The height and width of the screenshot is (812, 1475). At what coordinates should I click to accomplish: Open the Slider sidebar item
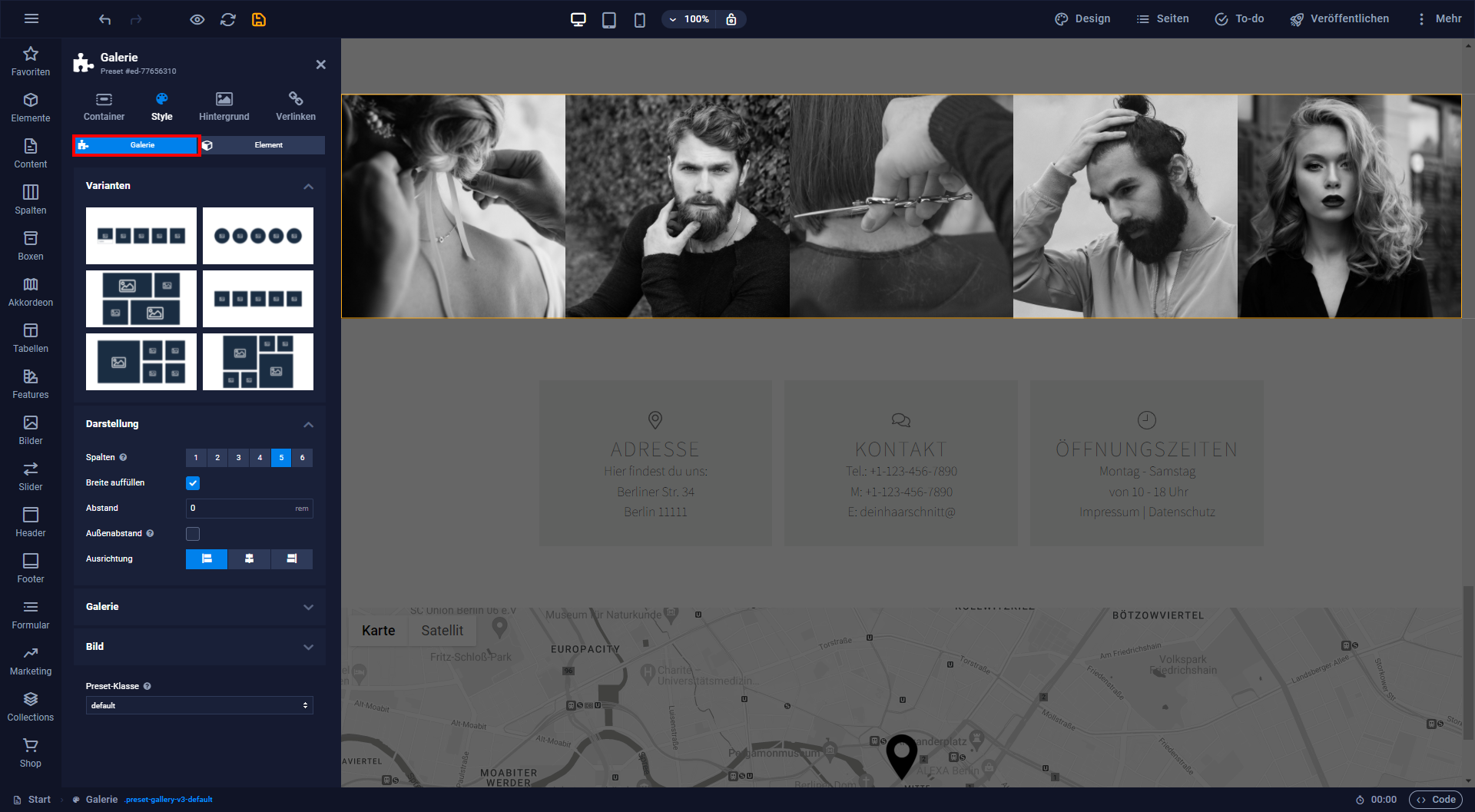[31, 476]
